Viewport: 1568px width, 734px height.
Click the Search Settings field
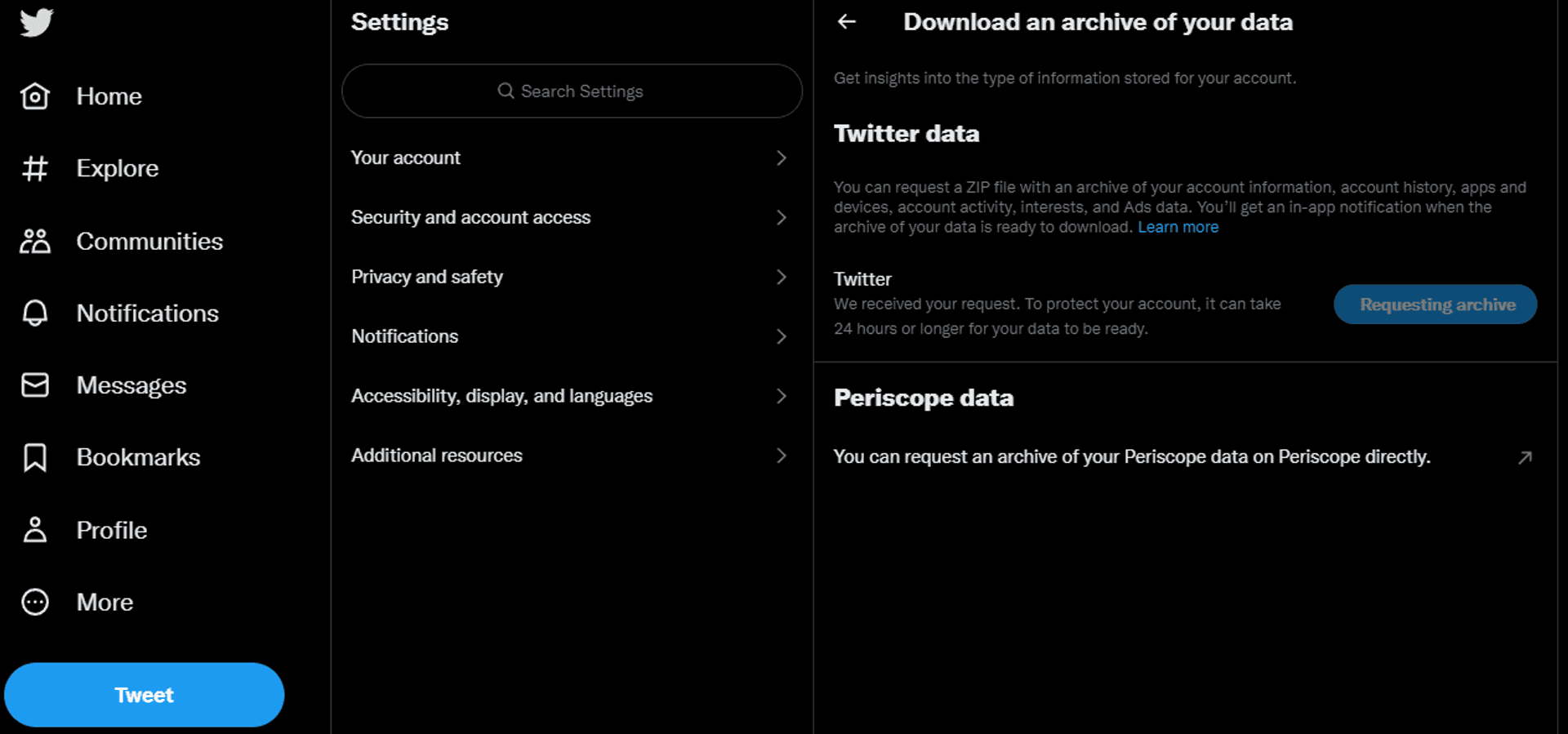click(572, 91)
